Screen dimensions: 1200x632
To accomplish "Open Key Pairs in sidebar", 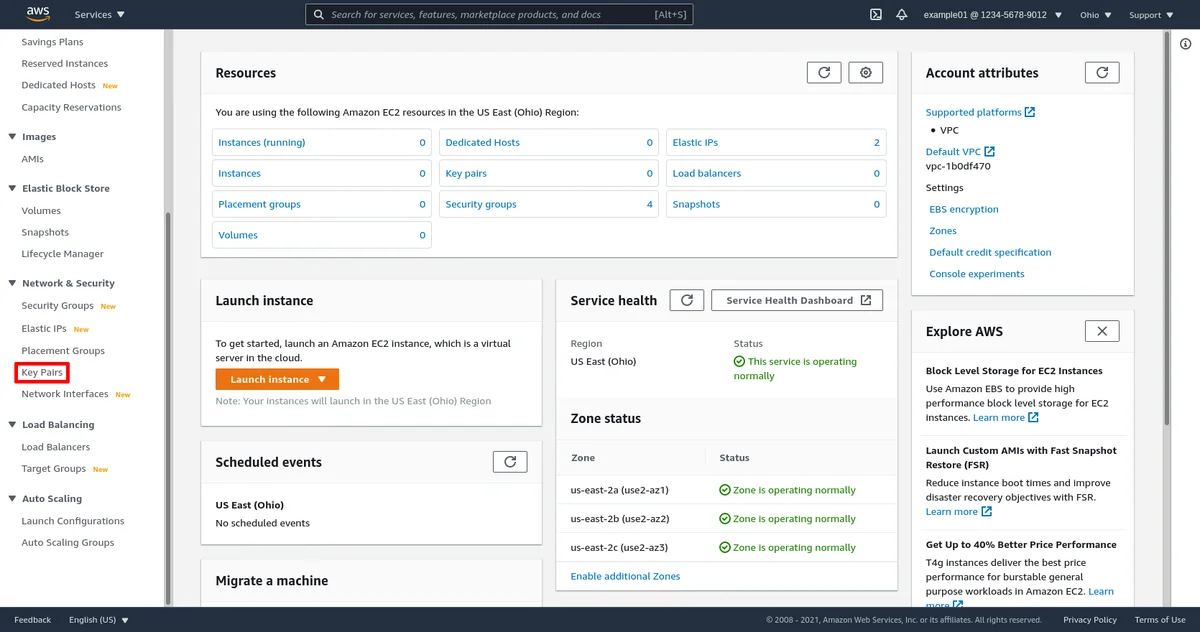I will tap(42, 372).
